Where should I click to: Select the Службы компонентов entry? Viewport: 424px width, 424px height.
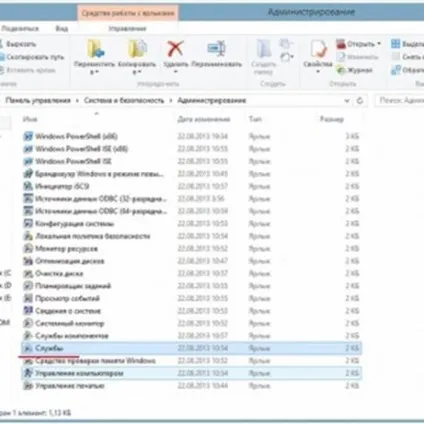(72, 336)
